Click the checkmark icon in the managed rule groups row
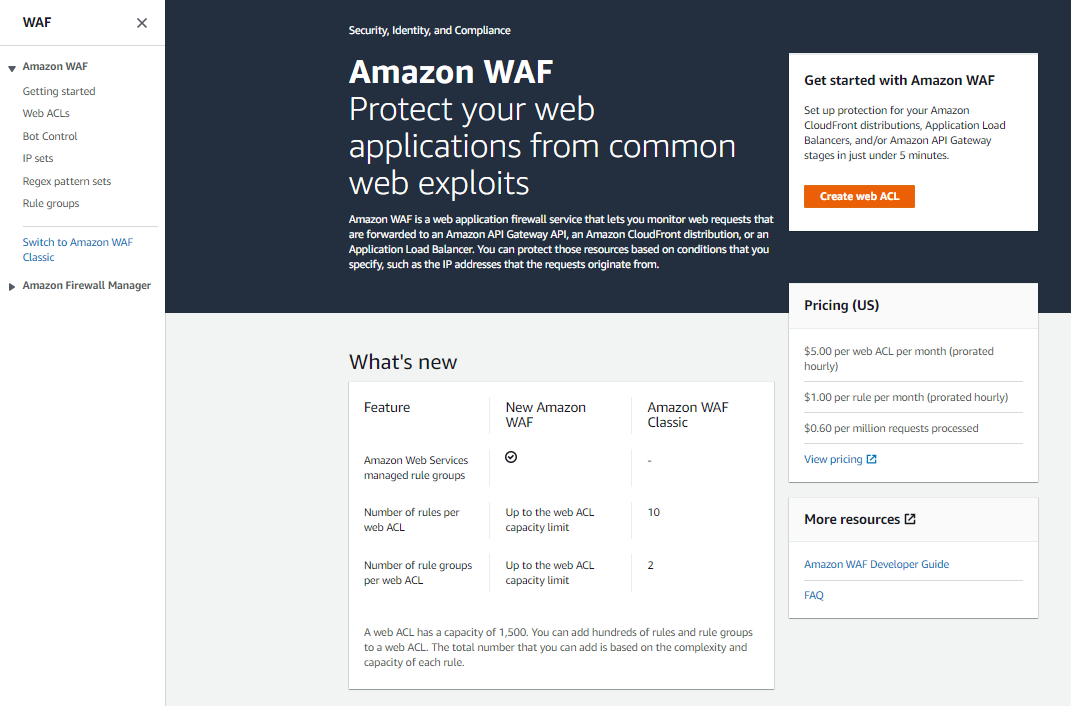Screen dimensions: 1071x706 511,456
